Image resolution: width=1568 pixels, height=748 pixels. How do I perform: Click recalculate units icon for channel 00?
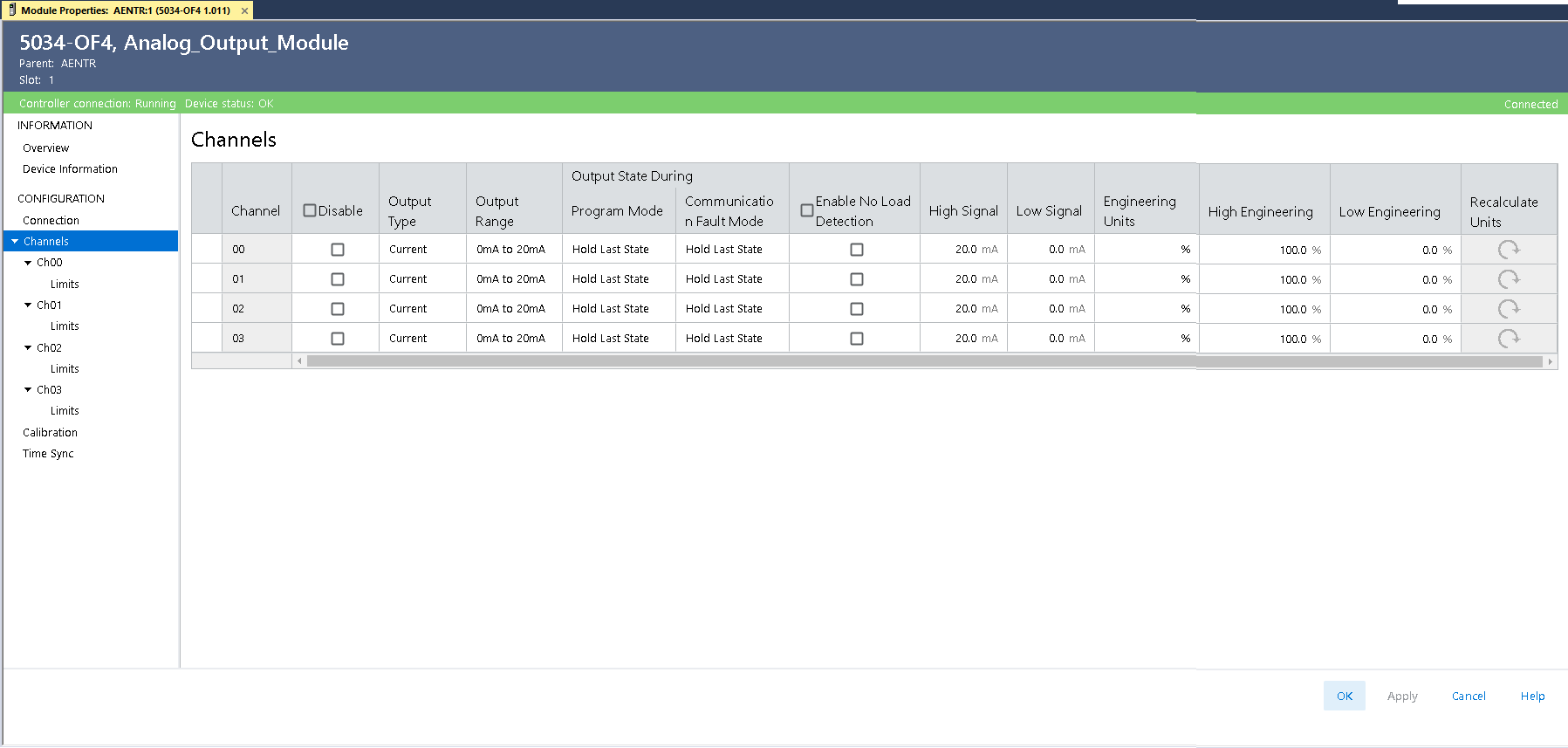click(x=1509, y=250)
